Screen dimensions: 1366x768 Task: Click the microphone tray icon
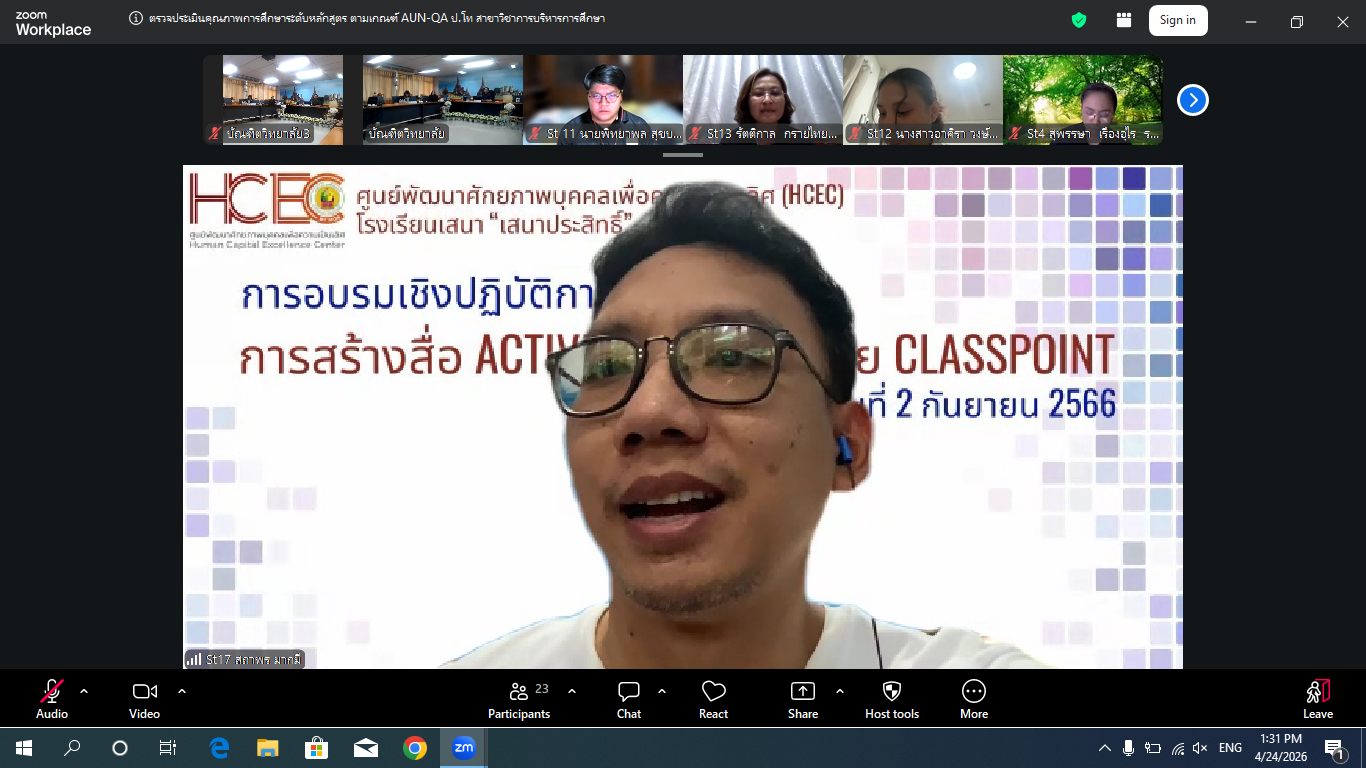click(1128, 748)
